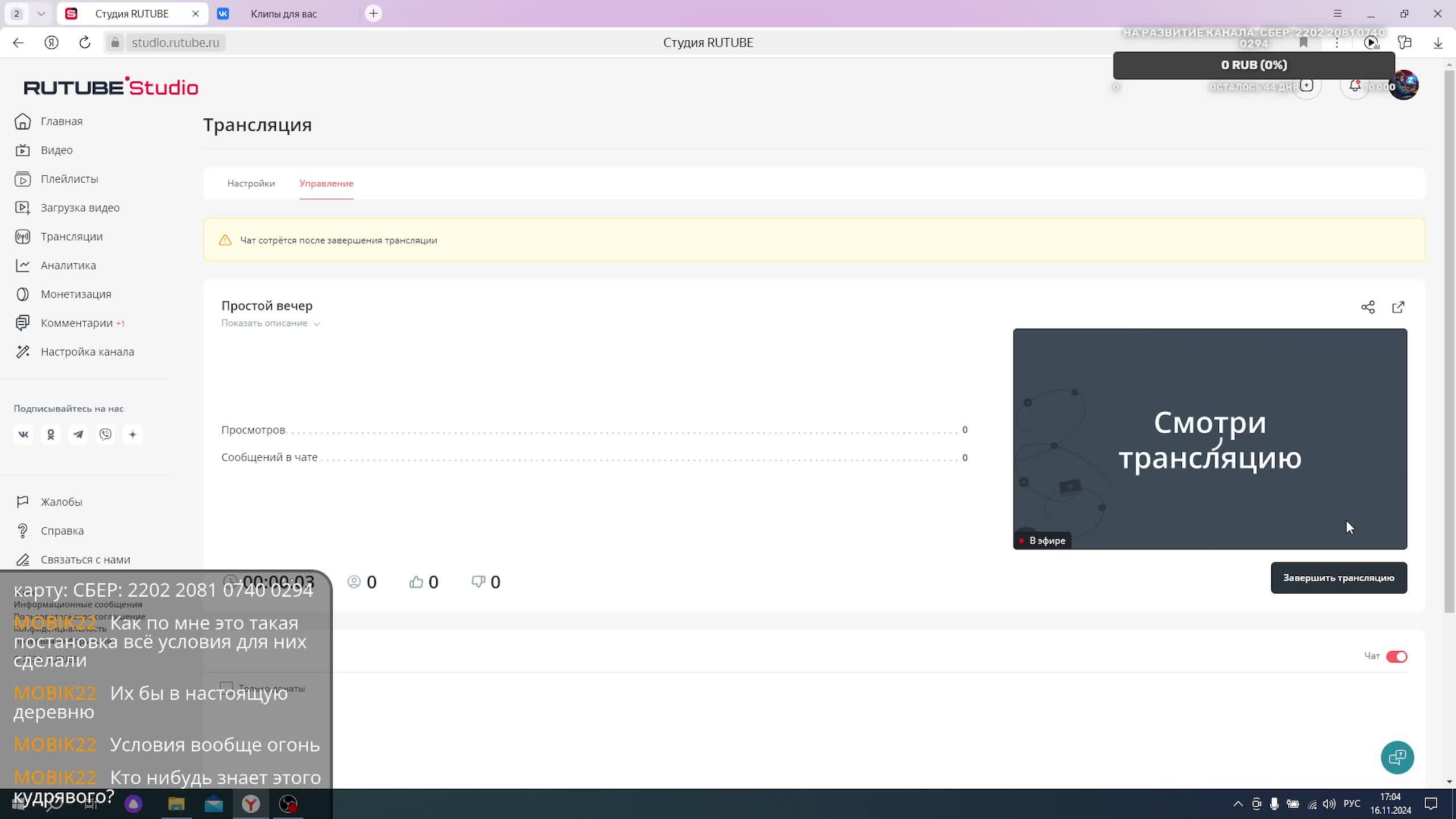Open the Mail app in taskbar
1456x819 pixels.
[x=214, y=804]
